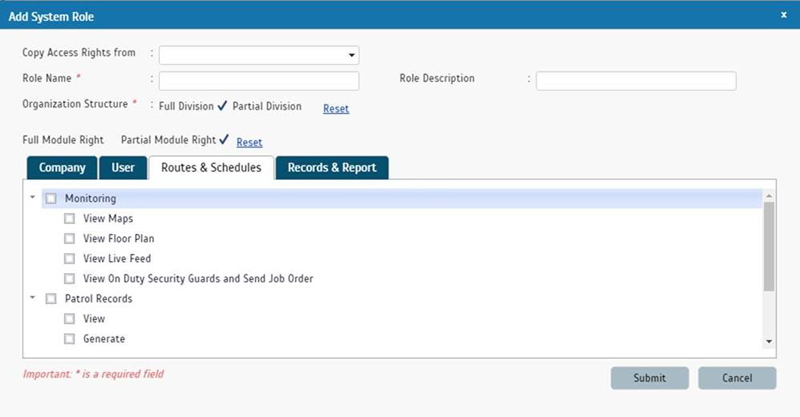800x417 pixels.
Task: Click Reset link for Organization Structure
Action: 336,109
